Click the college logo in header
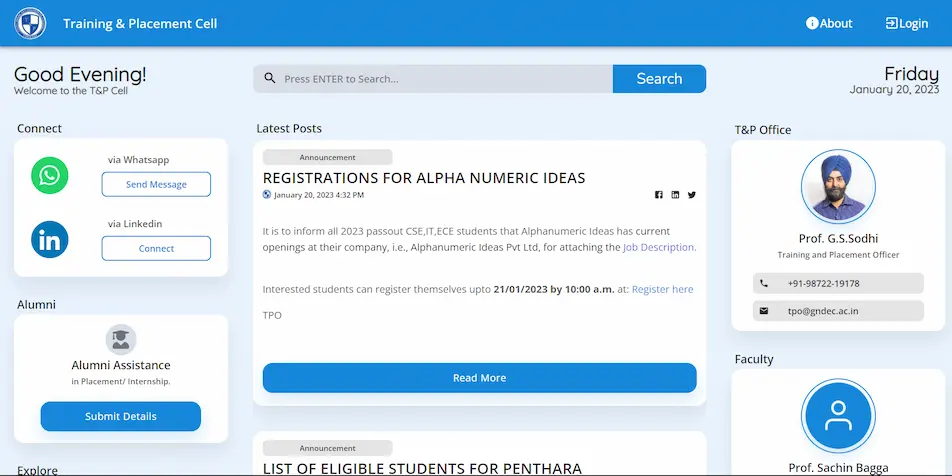This screenshot has height=476, width=952. [x=30, y=23]
